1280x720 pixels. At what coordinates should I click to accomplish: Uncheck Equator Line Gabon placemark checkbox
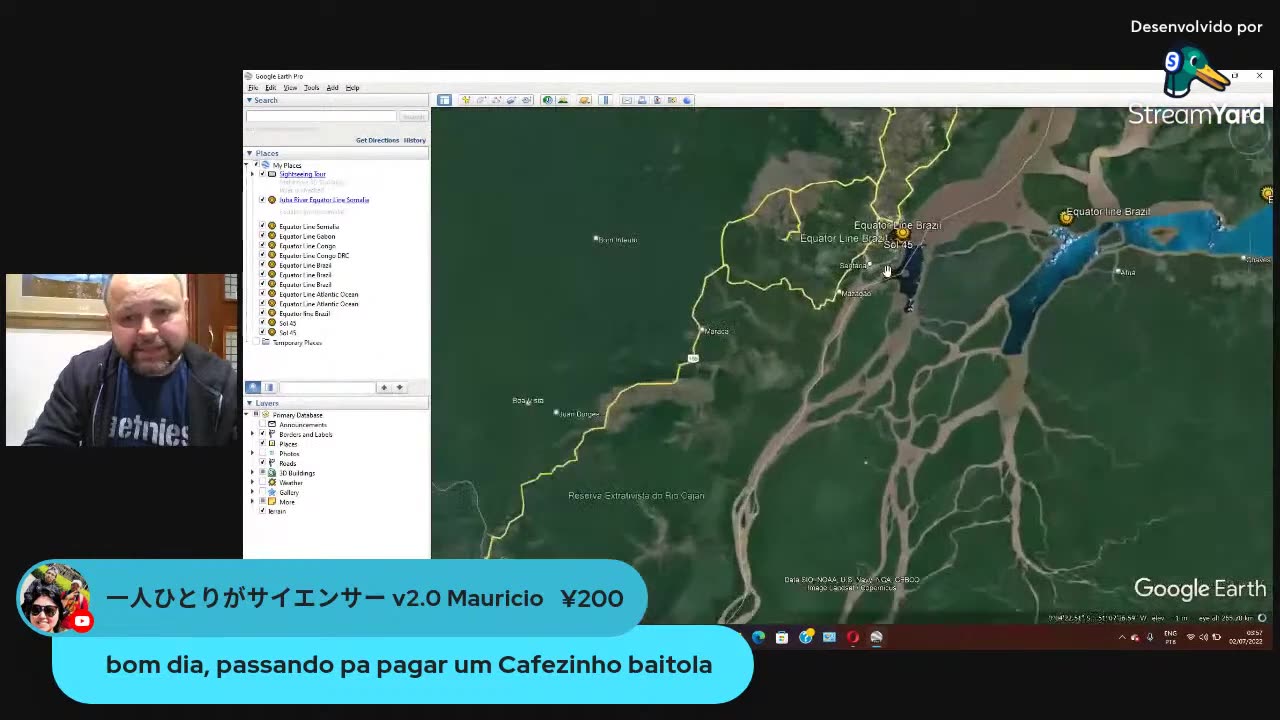(263, 236)
